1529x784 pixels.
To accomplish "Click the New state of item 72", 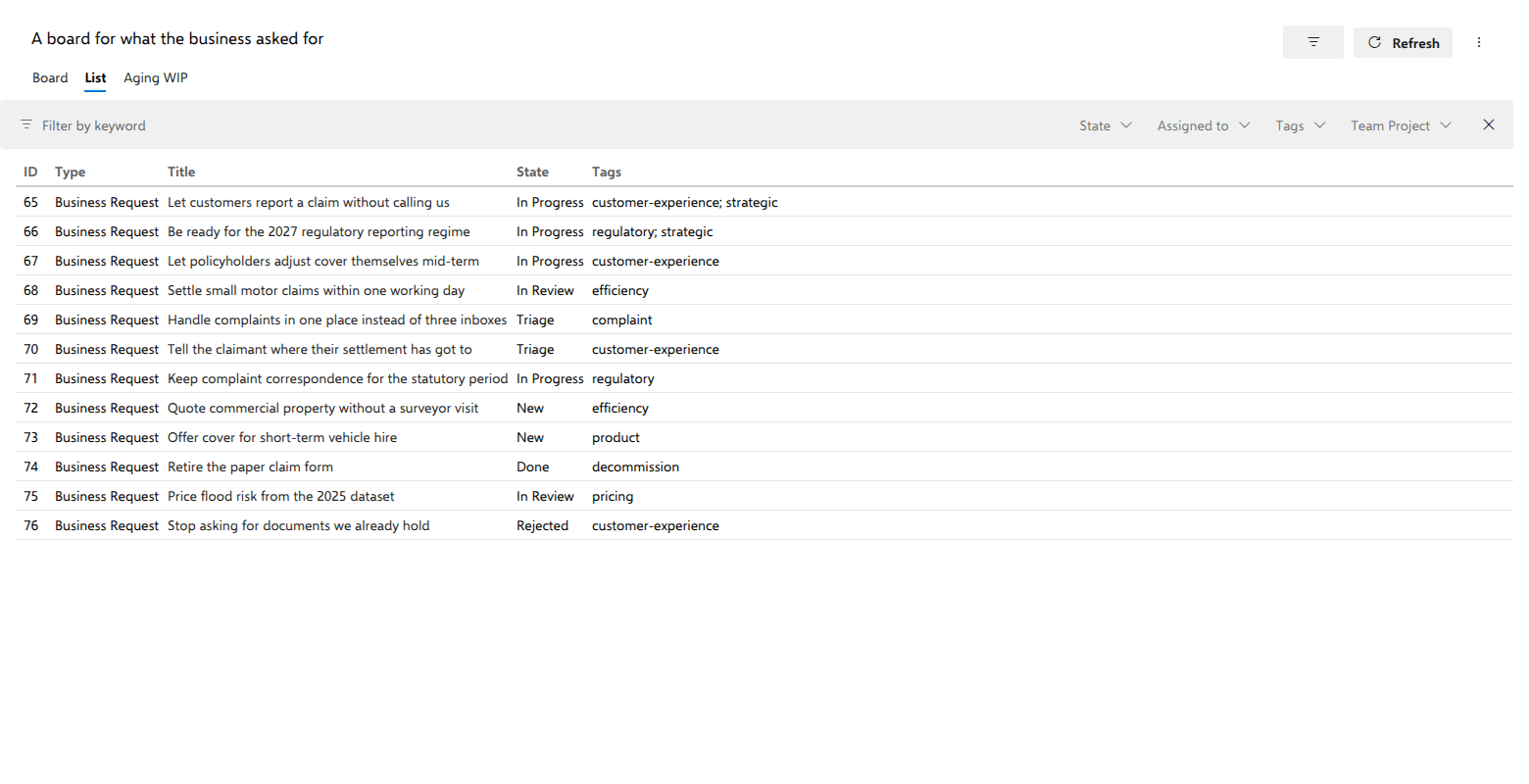I will (x=530, y=408).
